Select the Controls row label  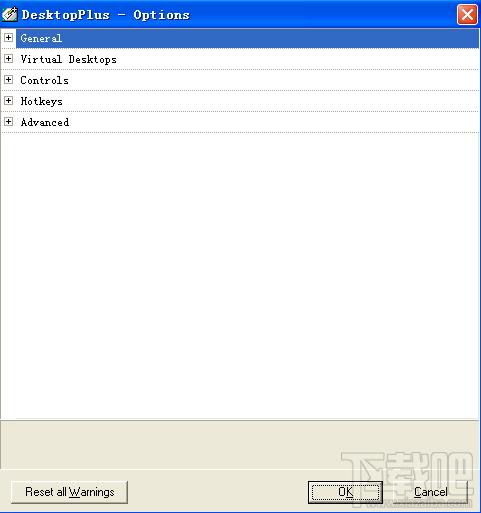point(44,80)
